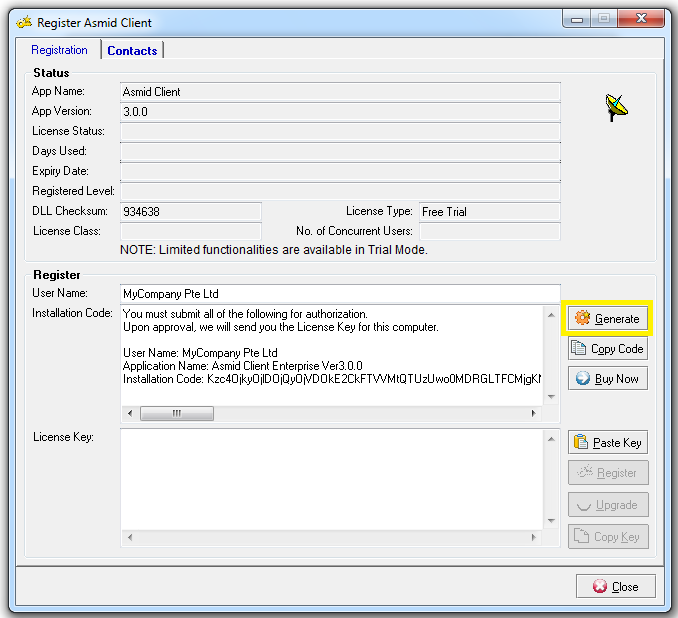This screenshot has width=678, height=618.
Task: Click the red Close button icon
Action: 599,586
